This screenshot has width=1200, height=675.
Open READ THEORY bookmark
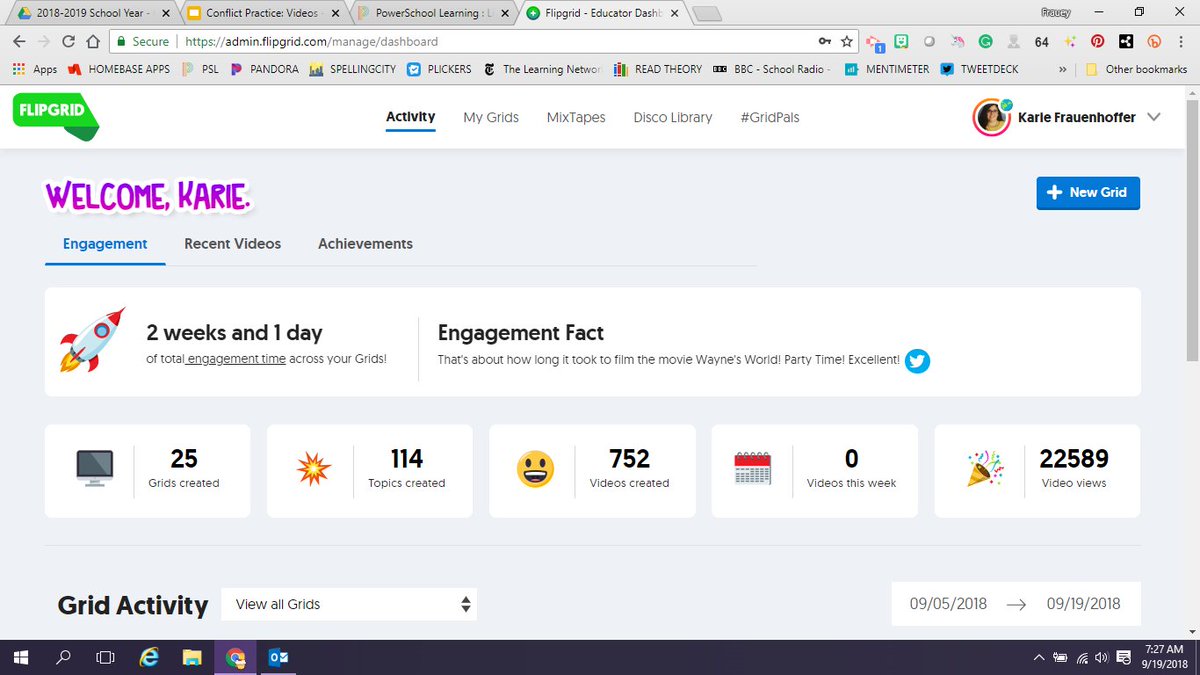click(659, 69)
